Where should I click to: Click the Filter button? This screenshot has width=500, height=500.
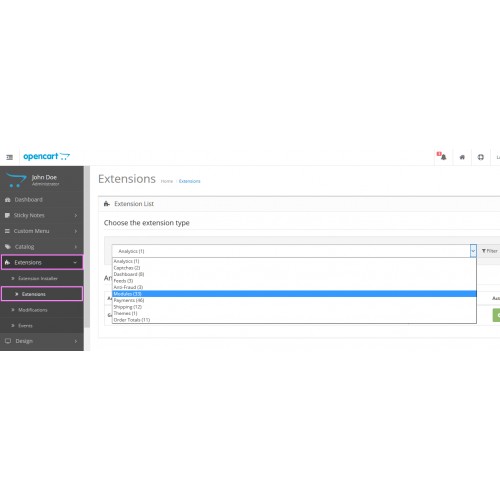[489, 251]
